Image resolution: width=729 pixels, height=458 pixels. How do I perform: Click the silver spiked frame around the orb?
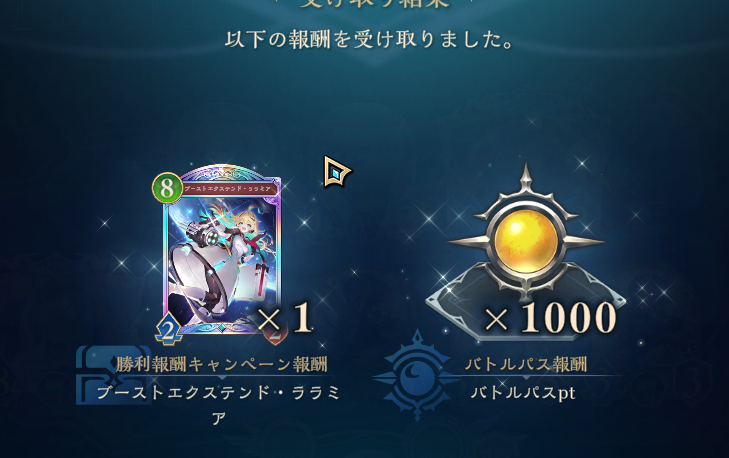pos(526,232)
